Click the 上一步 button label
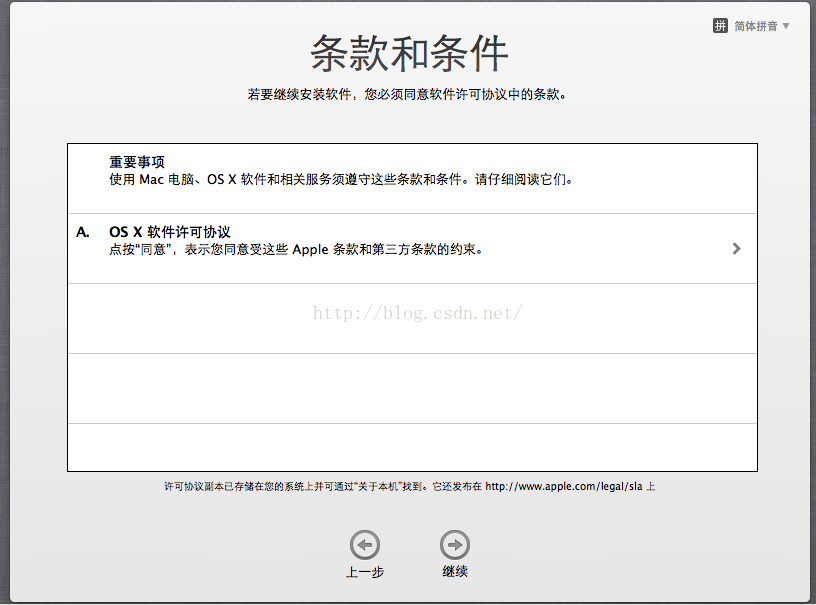Screen dimensions: 816x605 pyautogui.click(x=365, y=572)
